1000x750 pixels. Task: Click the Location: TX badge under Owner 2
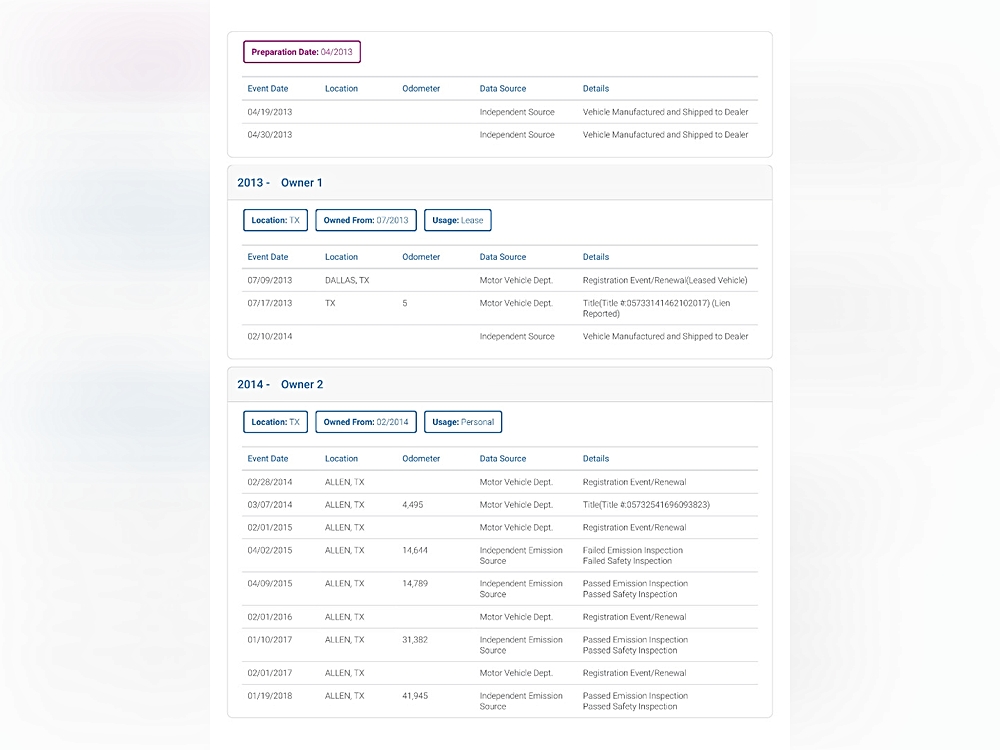(x=275, y=422)
